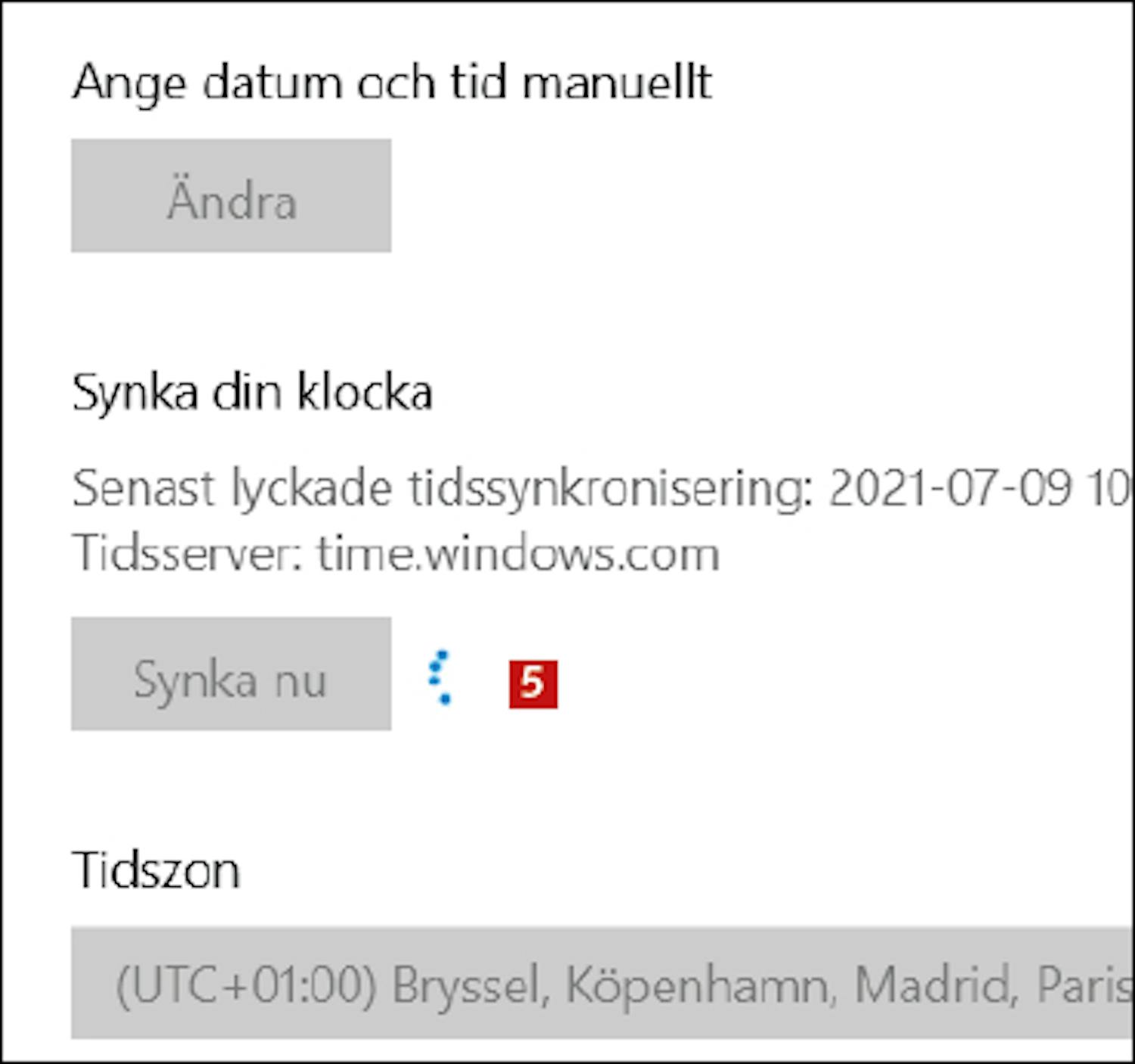
Task: Click the blue loading spinner icon
Action: pos(440,677)
